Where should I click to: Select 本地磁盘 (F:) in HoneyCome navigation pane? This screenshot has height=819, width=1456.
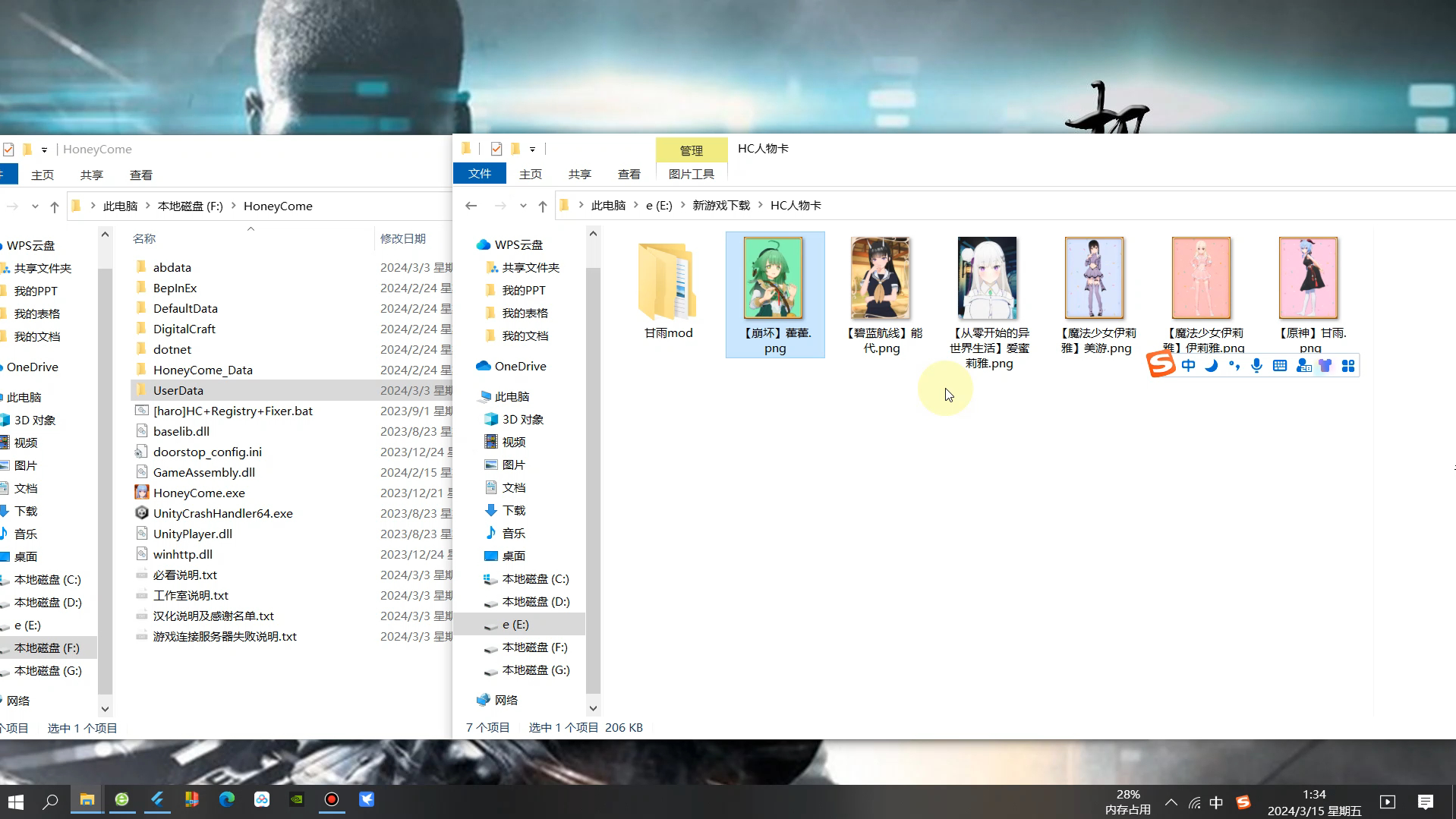47,648
